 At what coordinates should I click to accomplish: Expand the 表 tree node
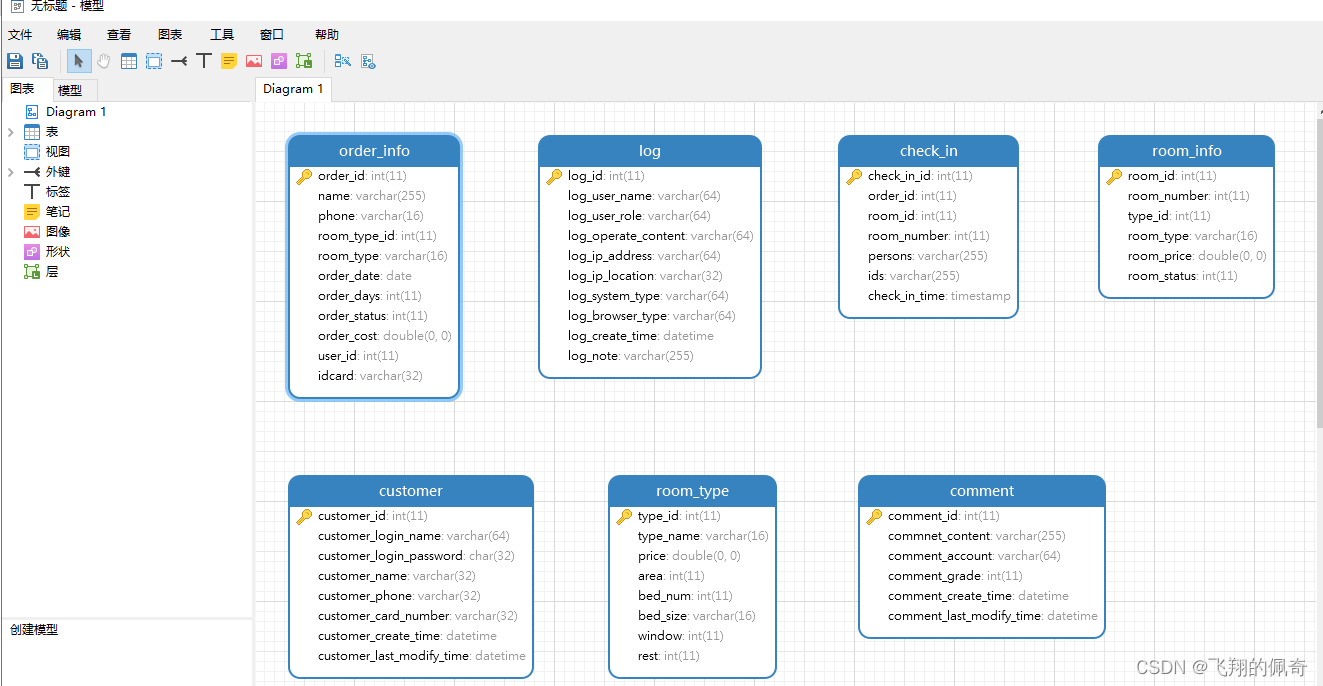[x=10, y=132]
